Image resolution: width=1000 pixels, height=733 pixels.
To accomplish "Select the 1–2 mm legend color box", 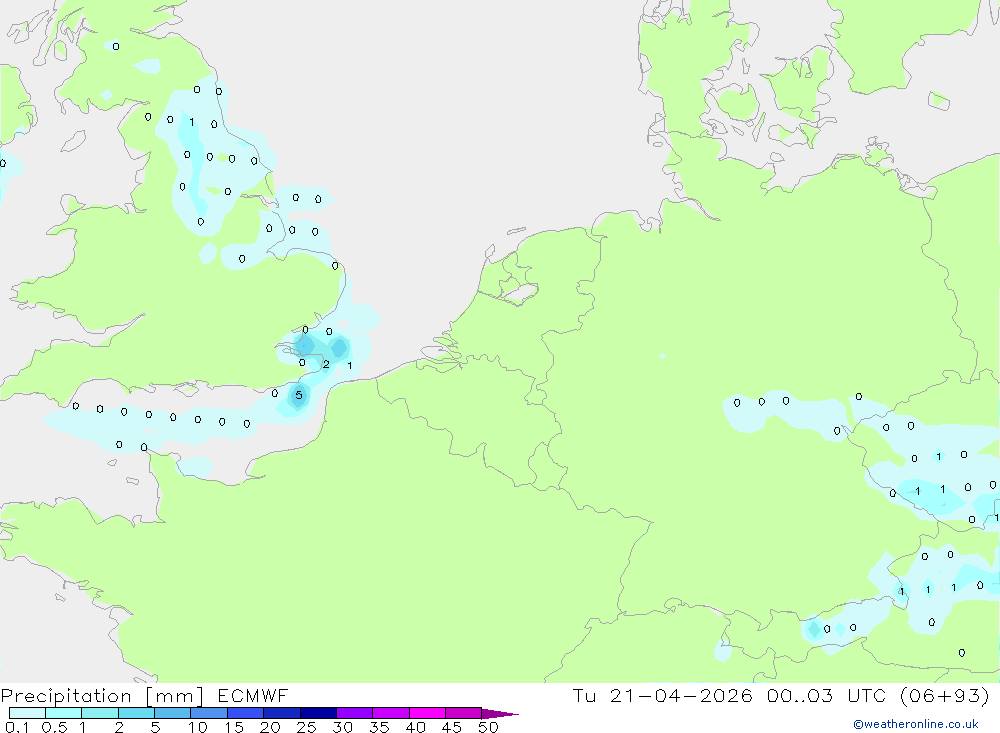I will (100, 713).
